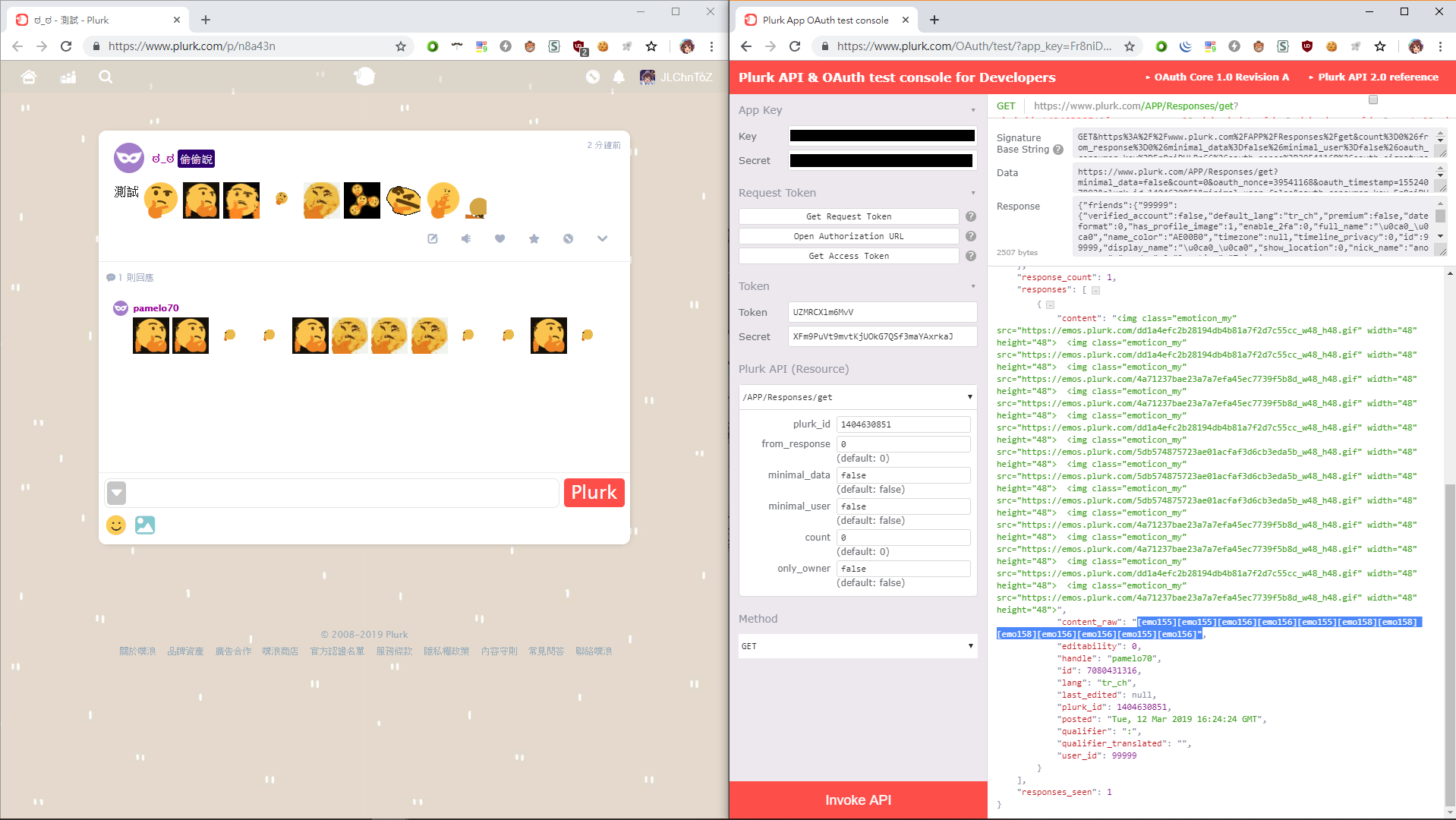The width and height of the screenshot is (1456, 820).
Task: Collapse the "responses" JSON array
Action: point(1095,290)
